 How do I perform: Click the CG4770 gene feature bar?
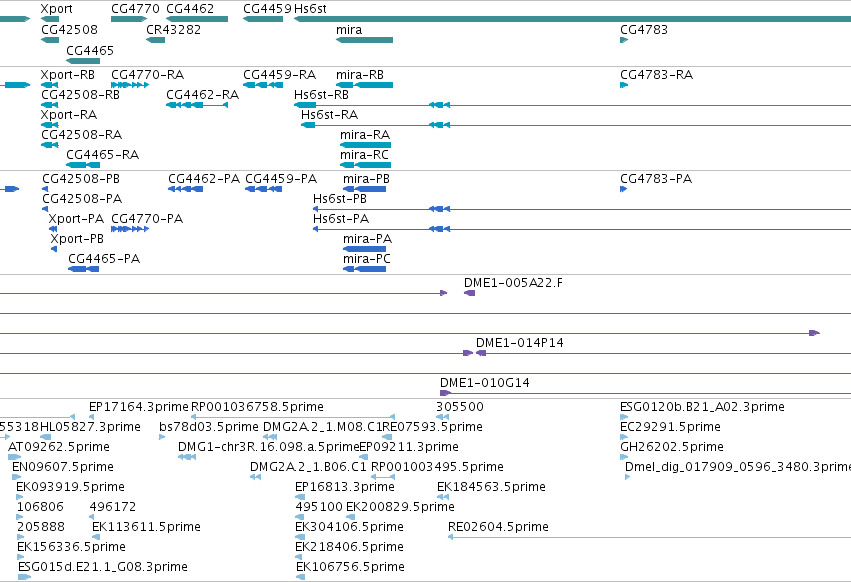(129, 19)
